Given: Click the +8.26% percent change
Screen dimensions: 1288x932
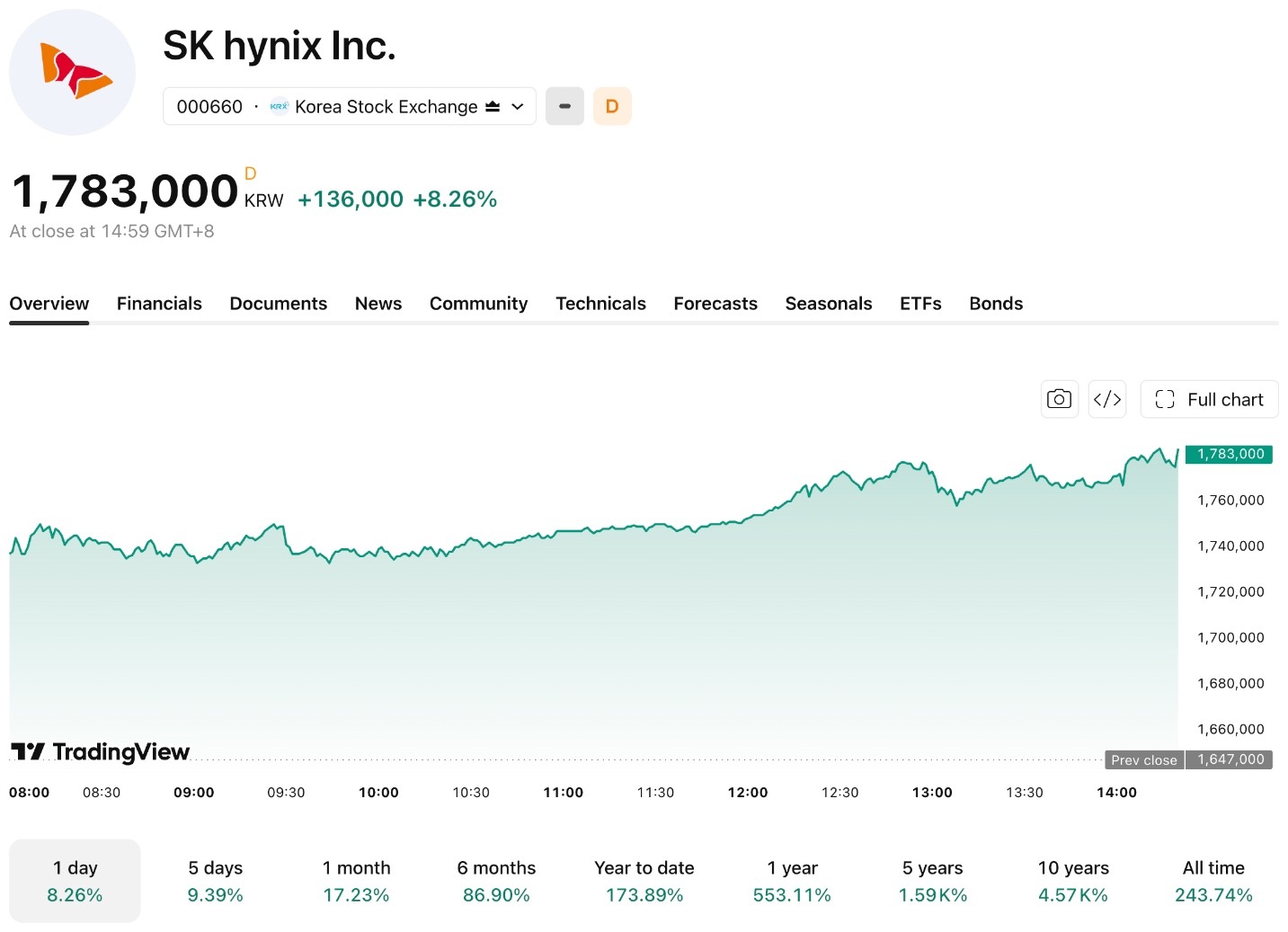Looking at the screenshot, I should coord(455,200).
